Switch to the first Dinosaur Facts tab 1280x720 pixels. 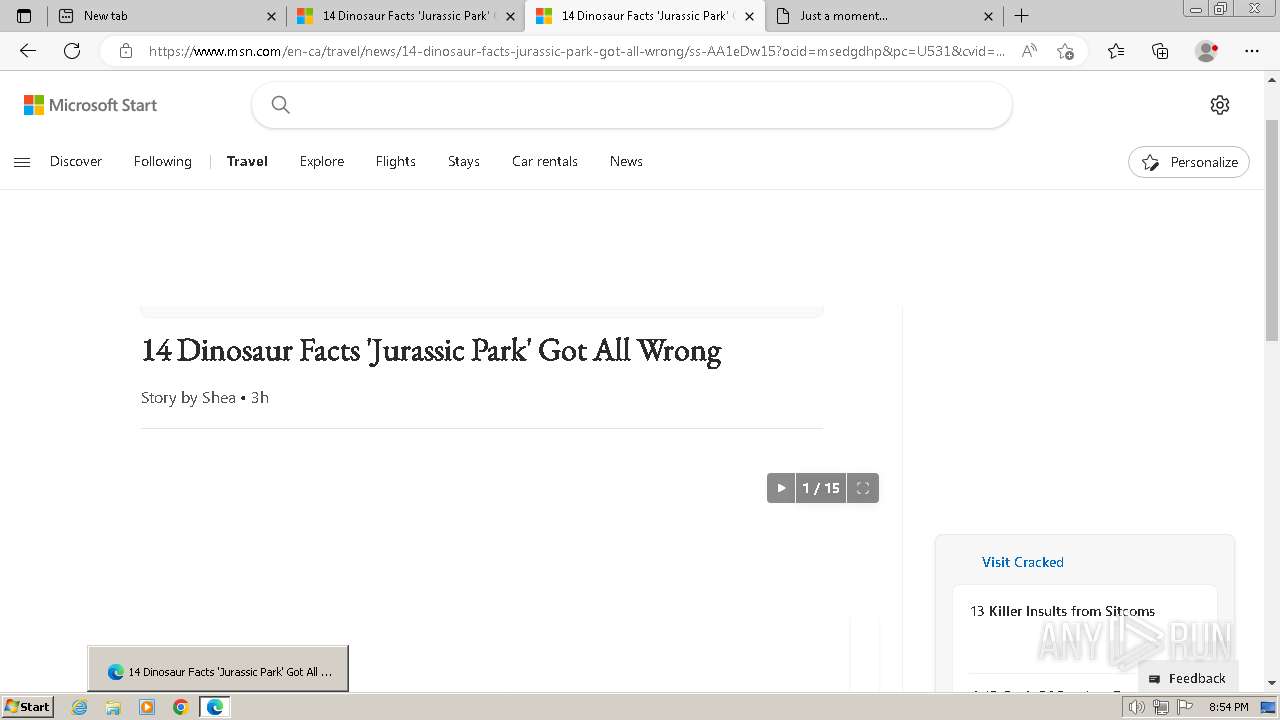[405, 16]
